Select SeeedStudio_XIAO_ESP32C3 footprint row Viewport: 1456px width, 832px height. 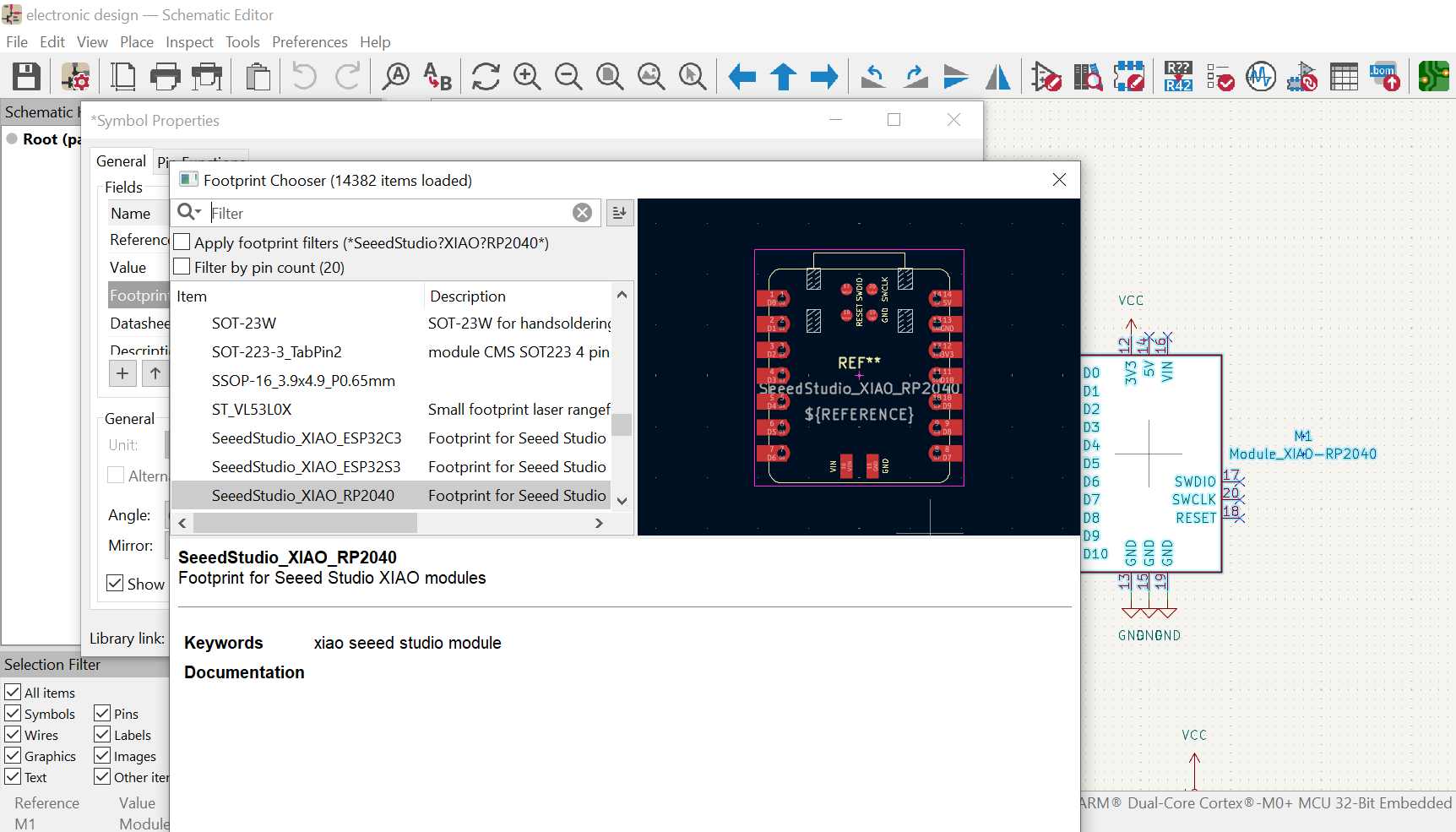(390, 438)
